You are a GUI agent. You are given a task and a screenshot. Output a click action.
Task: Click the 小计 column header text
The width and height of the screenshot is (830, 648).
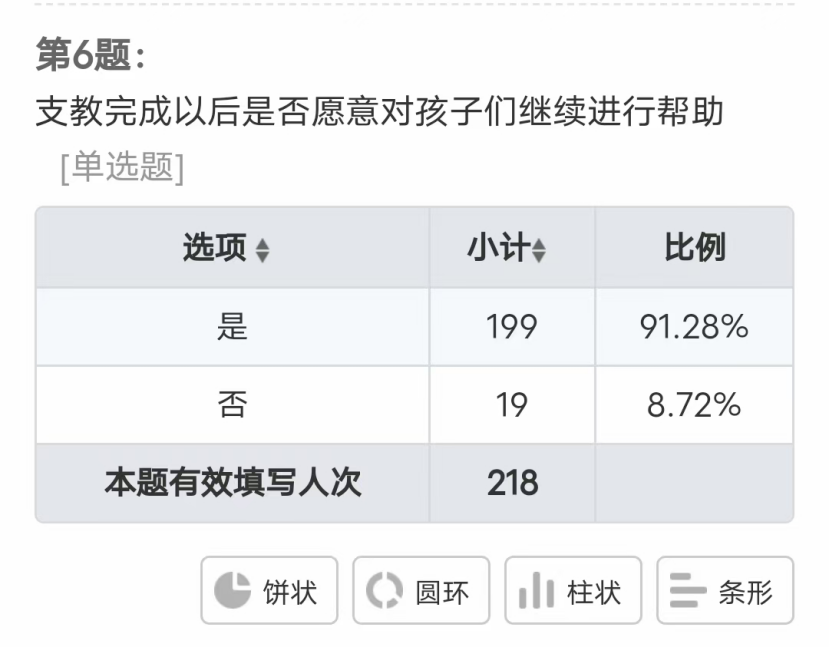pyautogui.click(x=498, y=248)
